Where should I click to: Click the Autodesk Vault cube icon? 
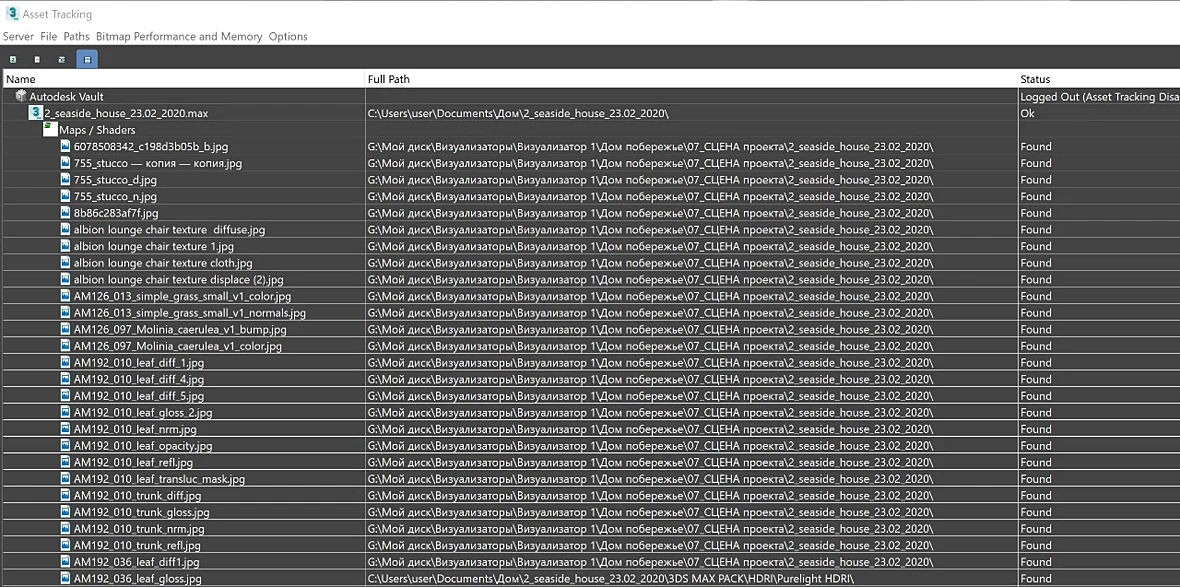tap(21, 96)
